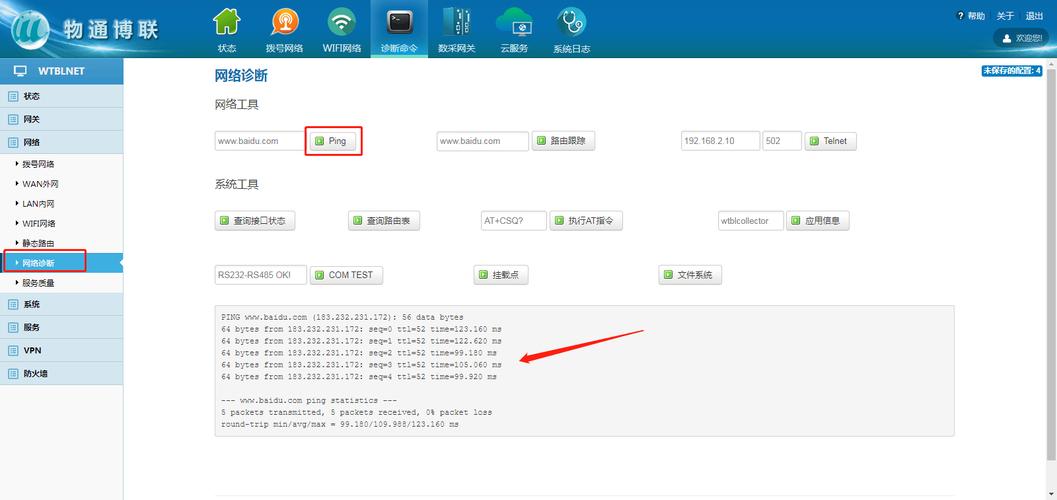Image resolution: width=1057 pixels, height=500 pixels.
Task: Expand the 系统 sidebar section
Action: point(61,305)
